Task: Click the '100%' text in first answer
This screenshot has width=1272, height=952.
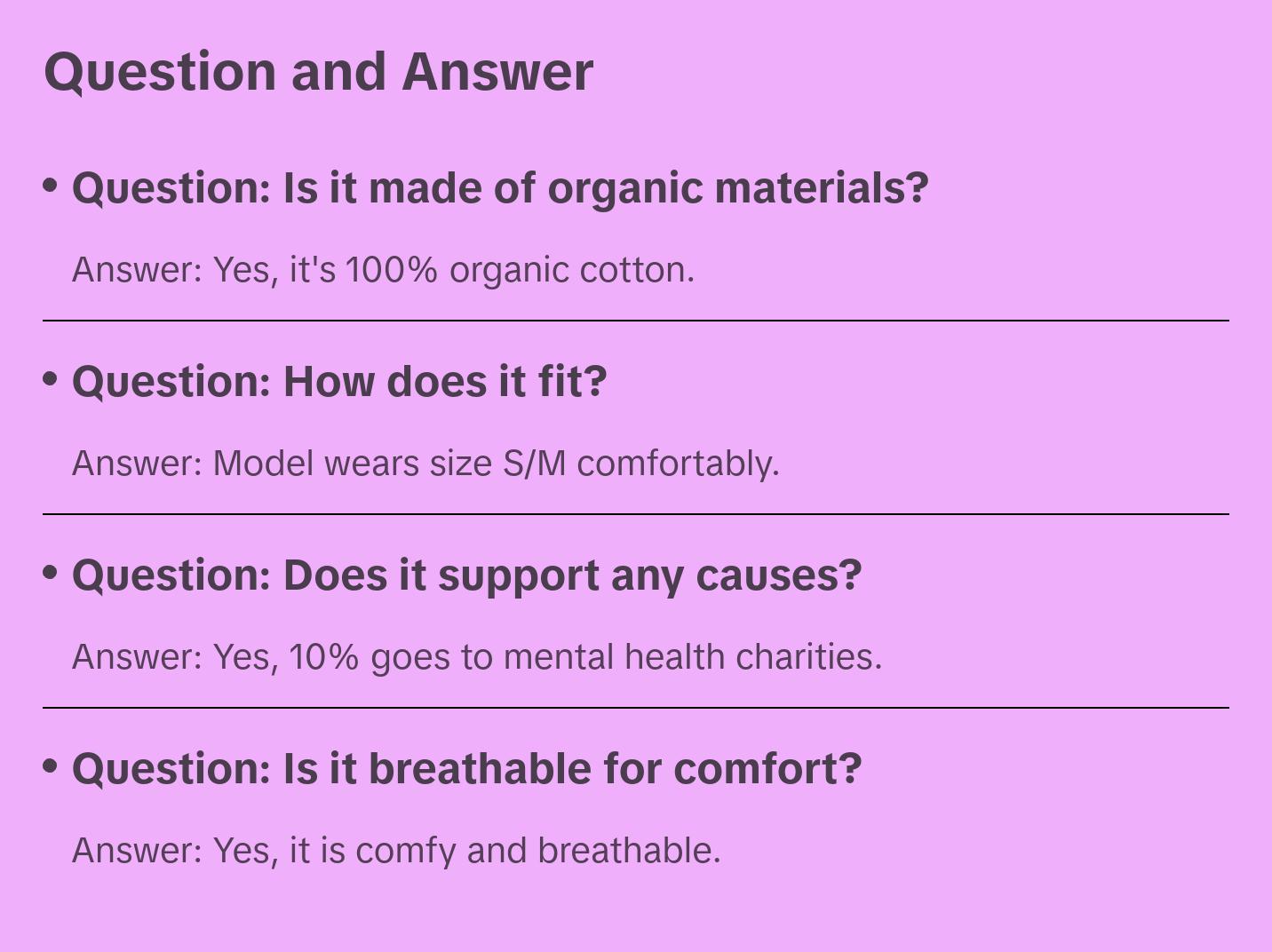Action: pyautogui.click(x=392, y=270)
